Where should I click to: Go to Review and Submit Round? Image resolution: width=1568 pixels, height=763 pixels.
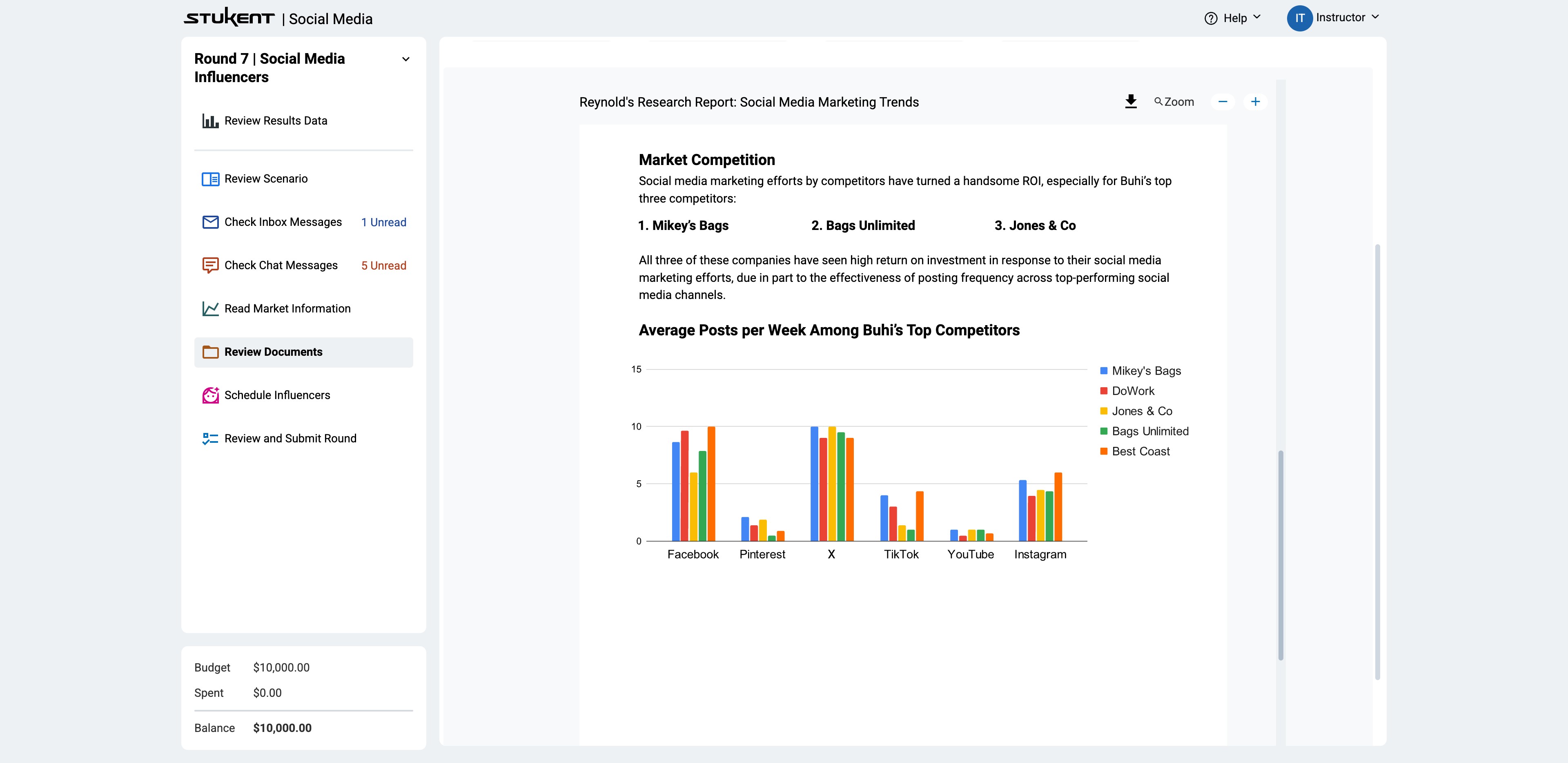[303, 438]
